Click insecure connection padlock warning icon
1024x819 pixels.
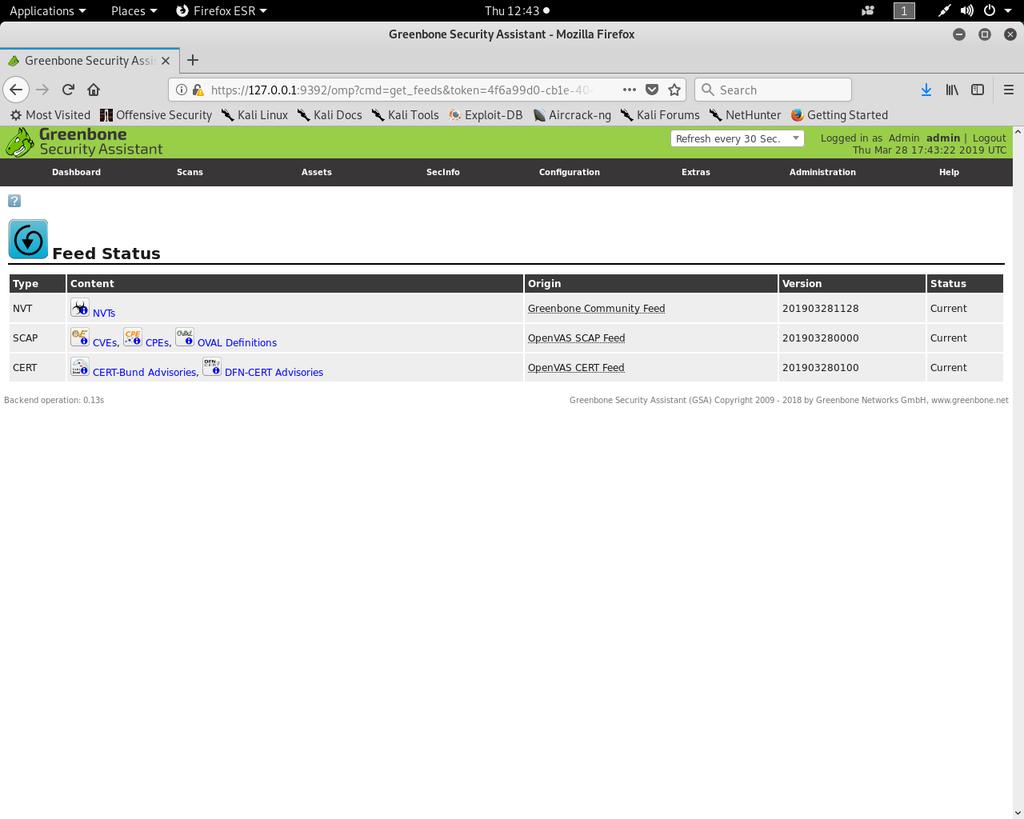[198, 89]
